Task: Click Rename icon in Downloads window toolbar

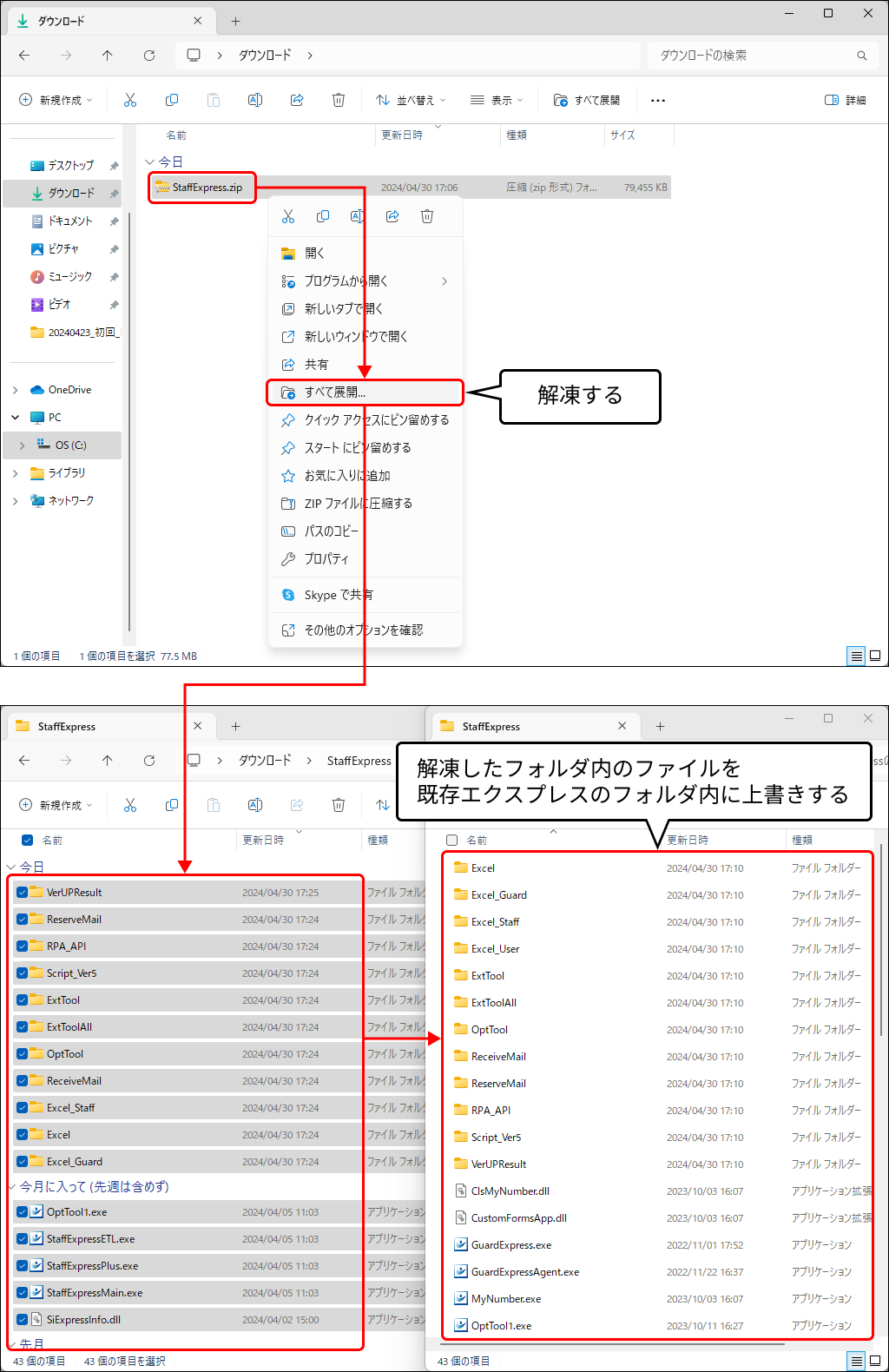Action: click(x=255, y=101)
